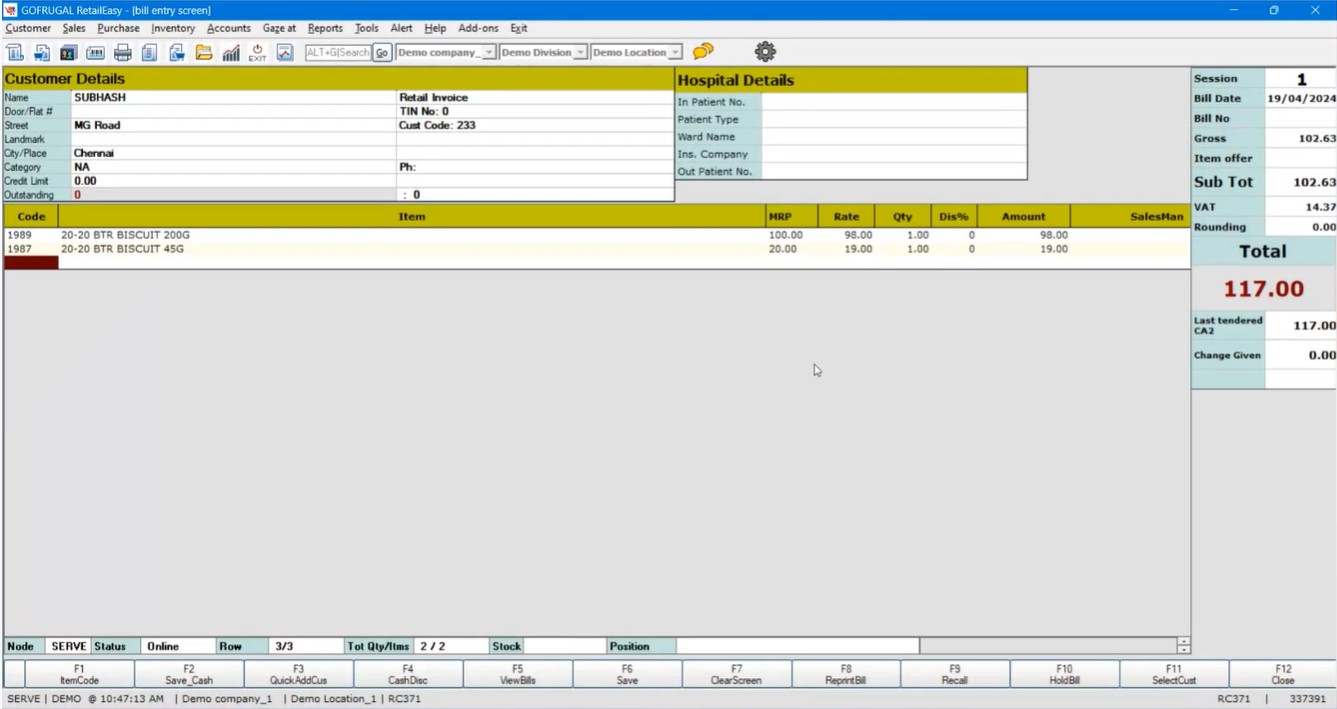
Task: Click the line chart report toolbar icon
Action: click(x=284, y=52)
